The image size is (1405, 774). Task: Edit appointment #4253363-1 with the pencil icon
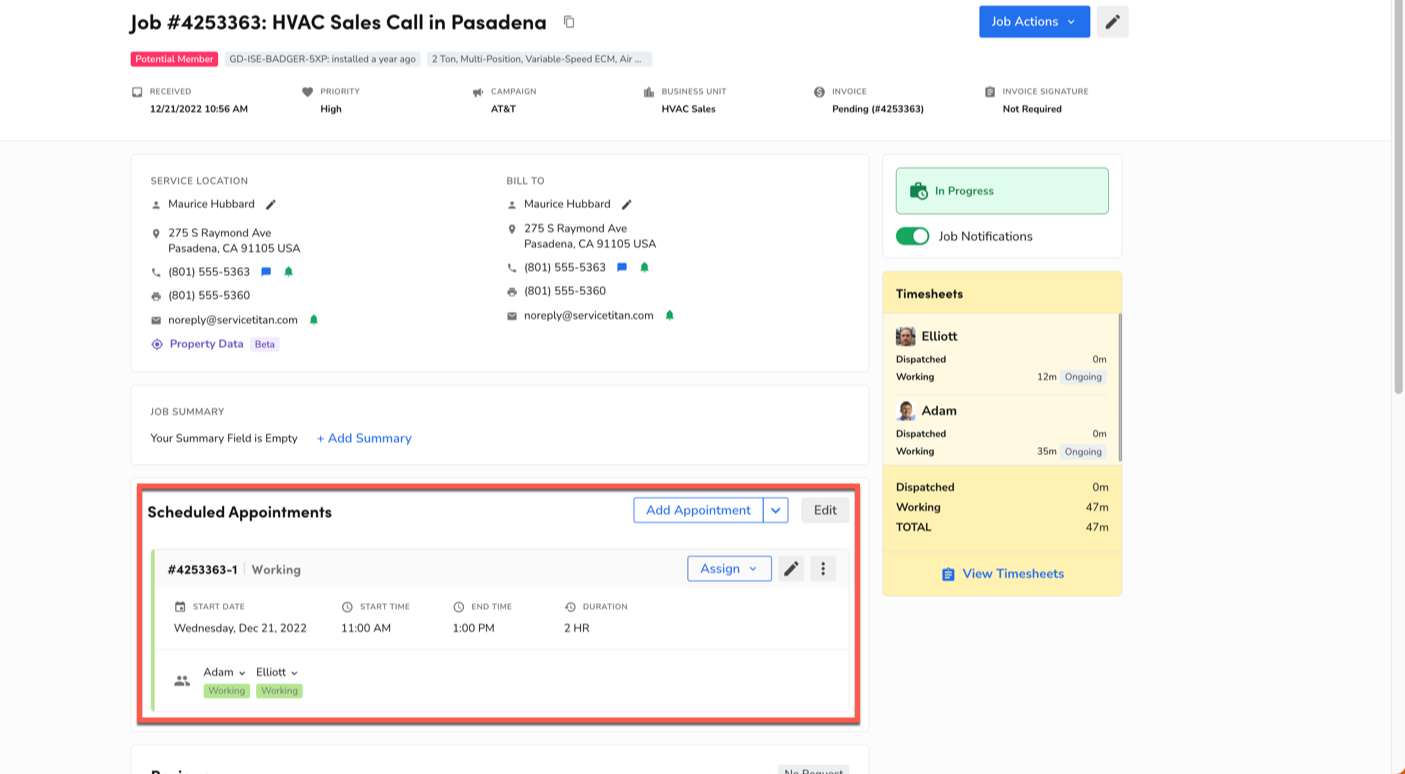point(791,569)
